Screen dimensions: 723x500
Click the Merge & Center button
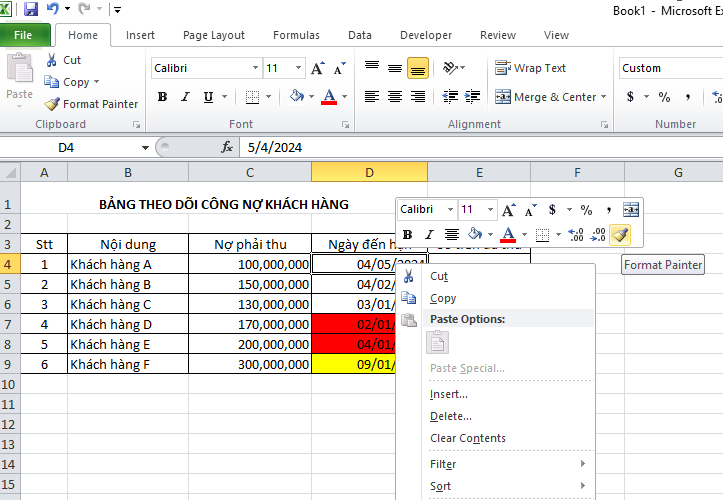pos(545,97)
